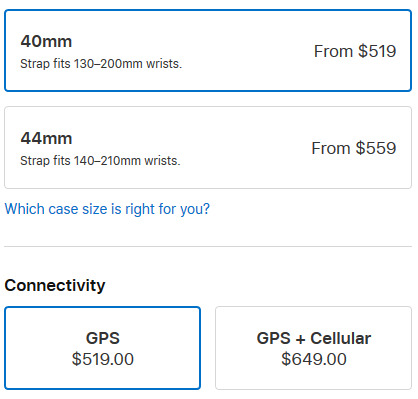The image size is (418, 399).
Task: Click the 'From $519' price label
Action: tap(355, 51)
